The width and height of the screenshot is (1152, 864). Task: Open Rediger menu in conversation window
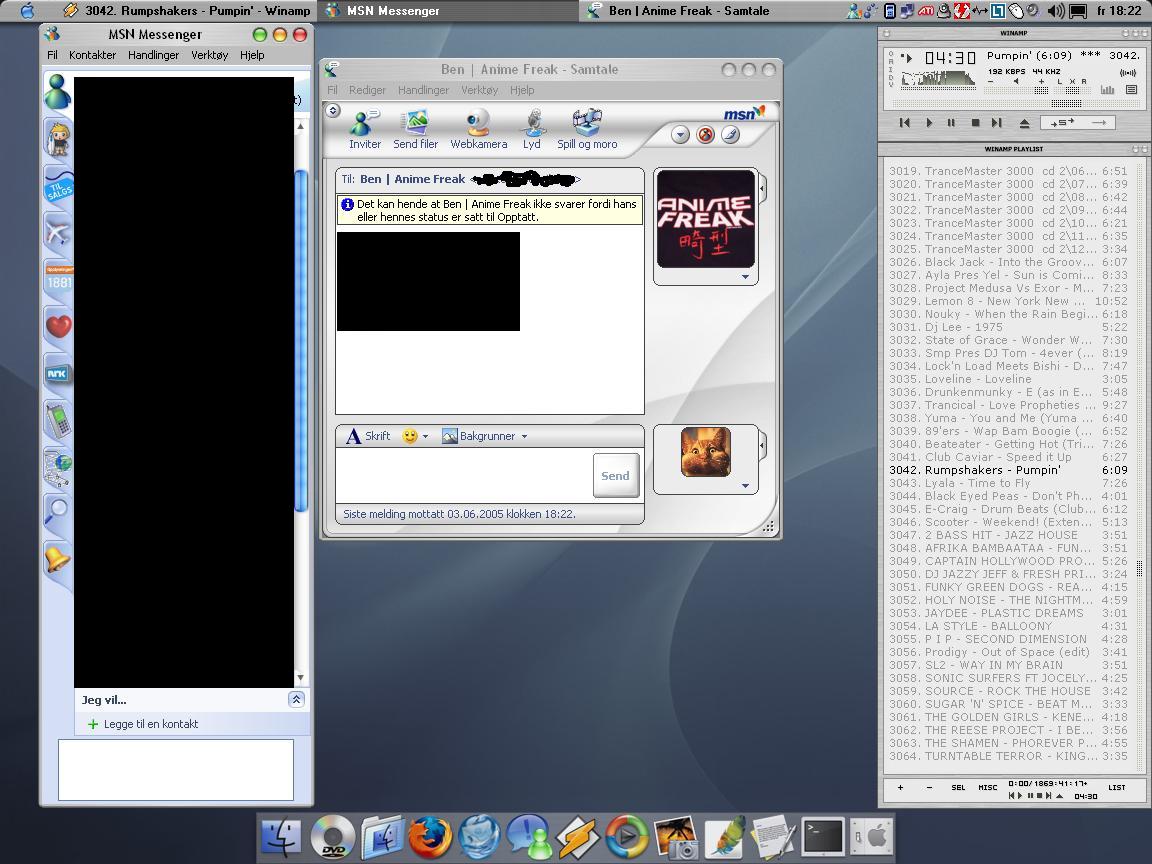[367, 90]
